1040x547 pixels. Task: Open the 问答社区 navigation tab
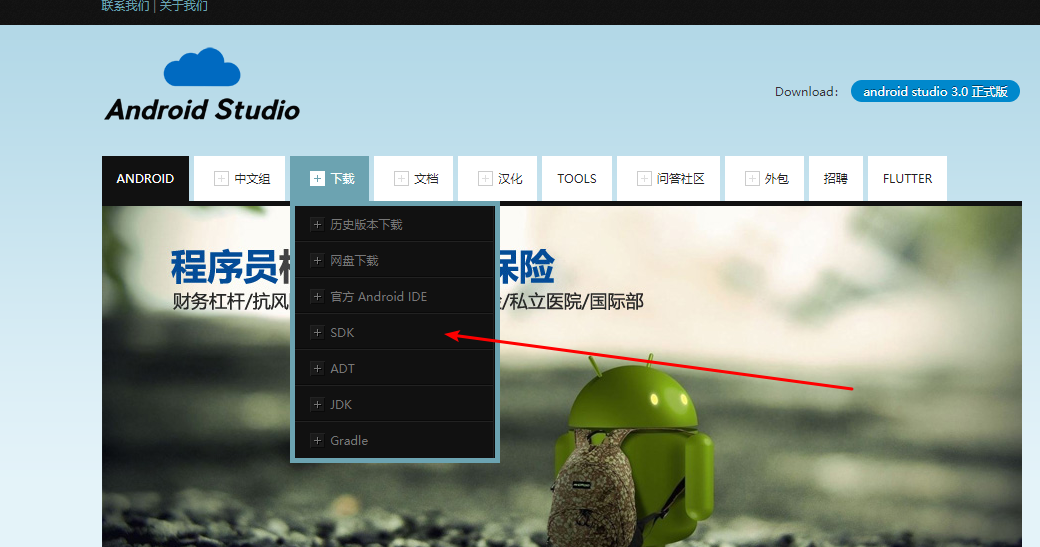click(669, 178)
